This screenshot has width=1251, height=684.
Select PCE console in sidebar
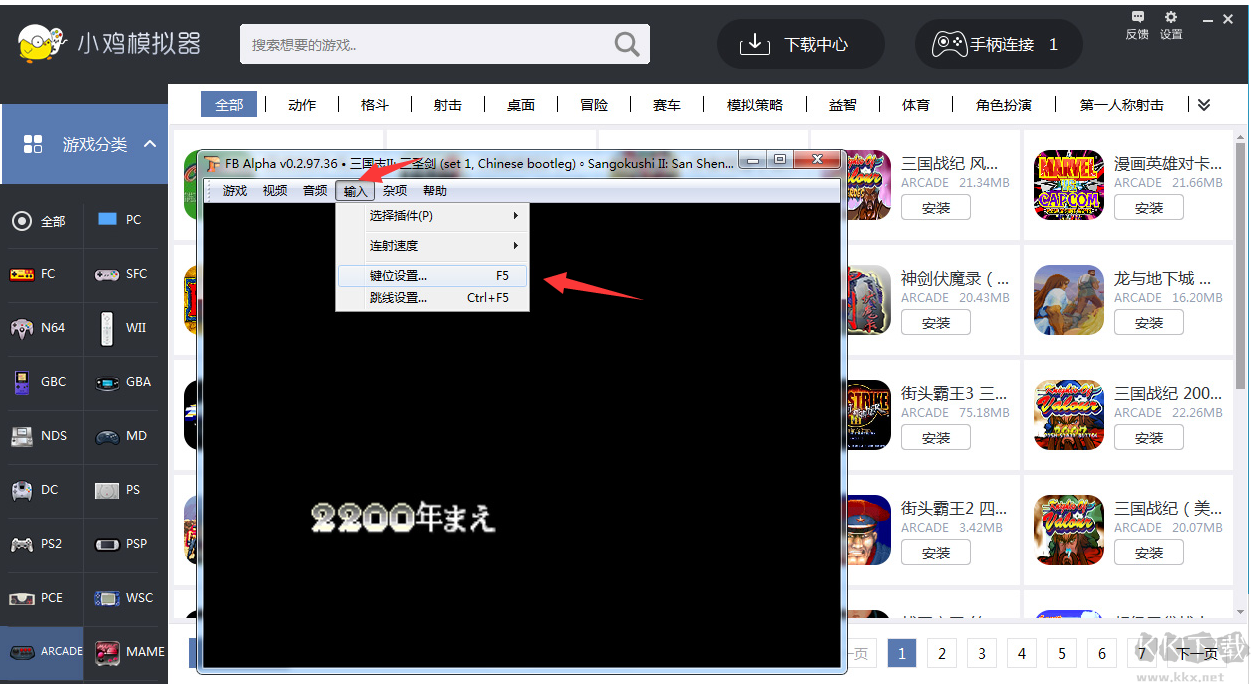[40, 598]
